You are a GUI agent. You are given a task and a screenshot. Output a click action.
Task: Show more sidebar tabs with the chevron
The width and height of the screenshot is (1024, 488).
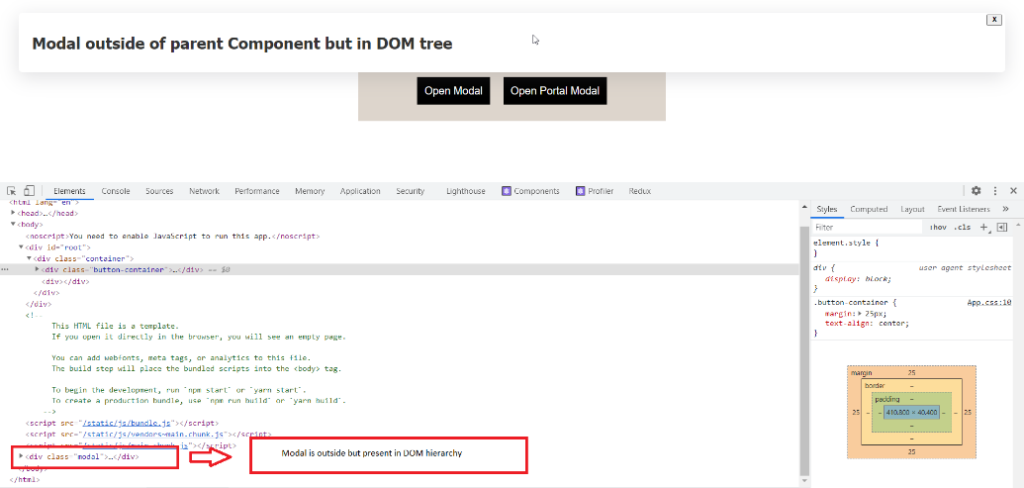pyautogui.click(x=1006, y=209)
